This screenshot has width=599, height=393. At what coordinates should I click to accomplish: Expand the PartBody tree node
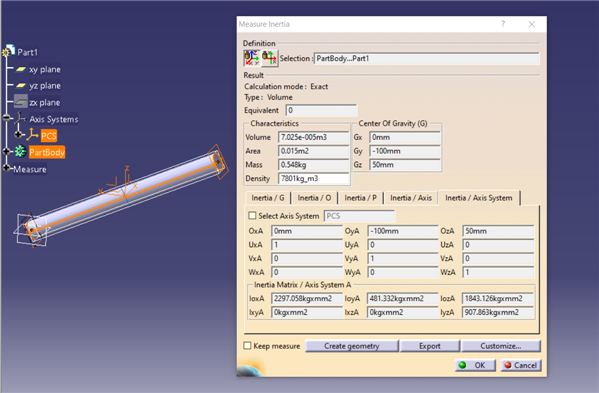[x=6, y=152]
